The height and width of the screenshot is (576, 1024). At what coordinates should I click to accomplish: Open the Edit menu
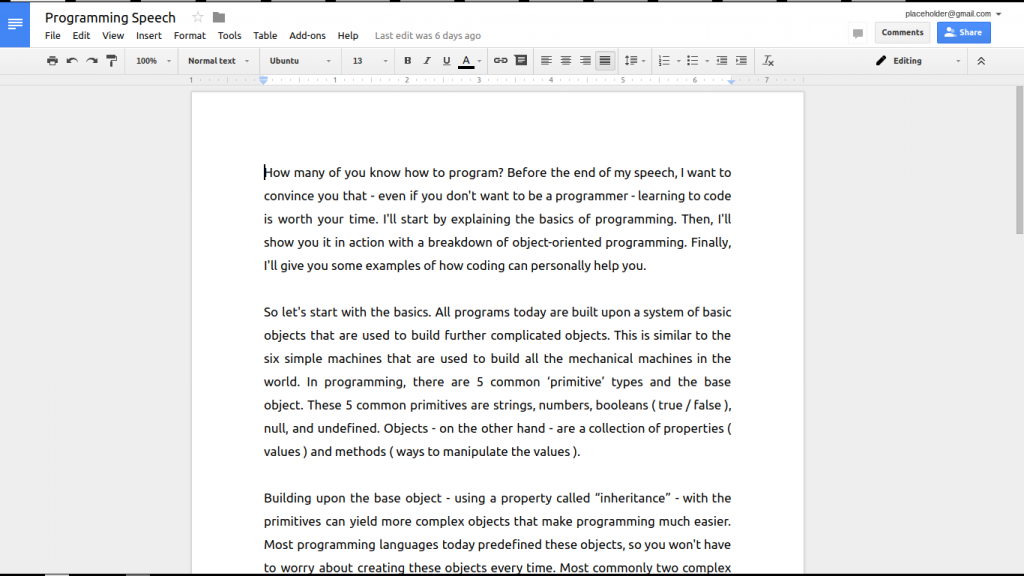coord(81,36)
